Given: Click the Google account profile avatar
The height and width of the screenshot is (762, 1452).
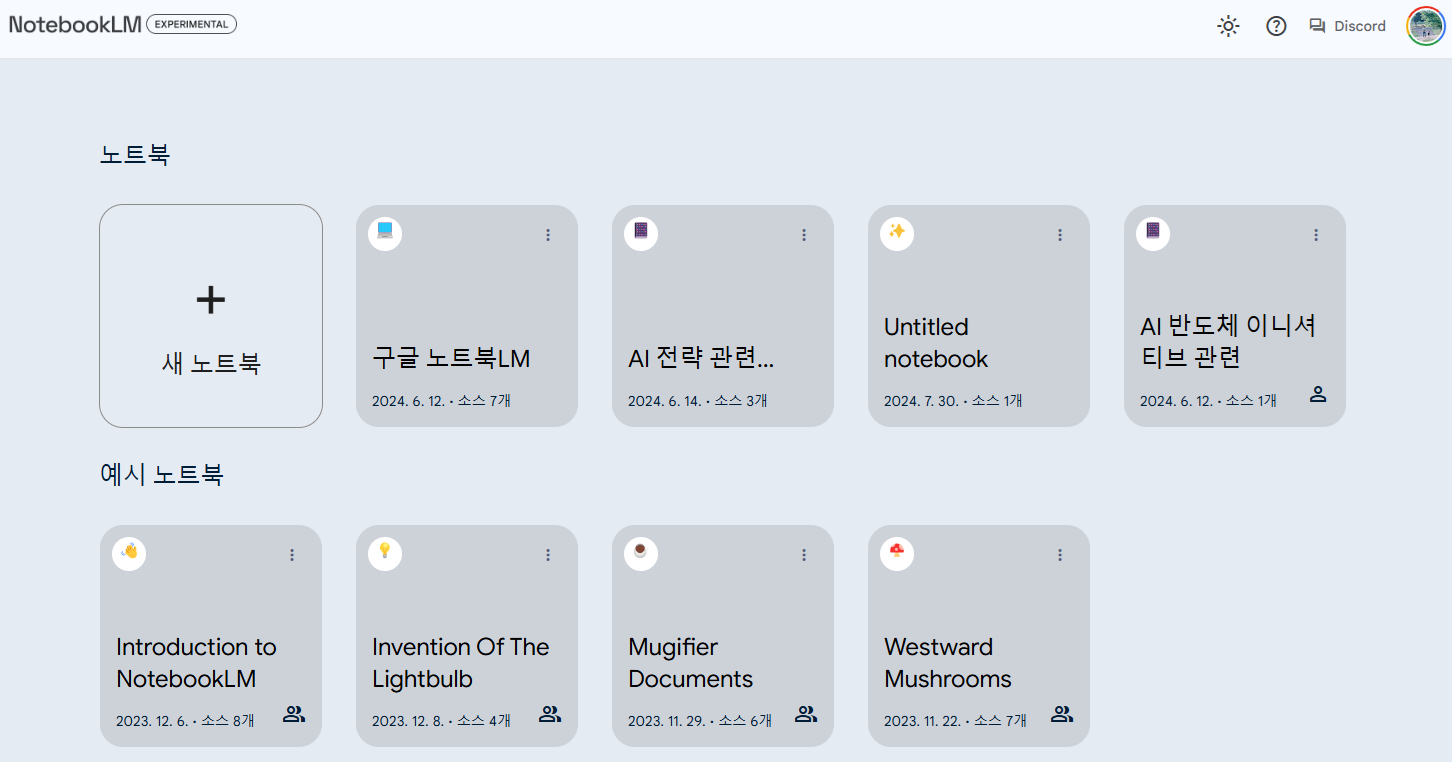Looking at the screenshot, I should [x=1425, y=26].
